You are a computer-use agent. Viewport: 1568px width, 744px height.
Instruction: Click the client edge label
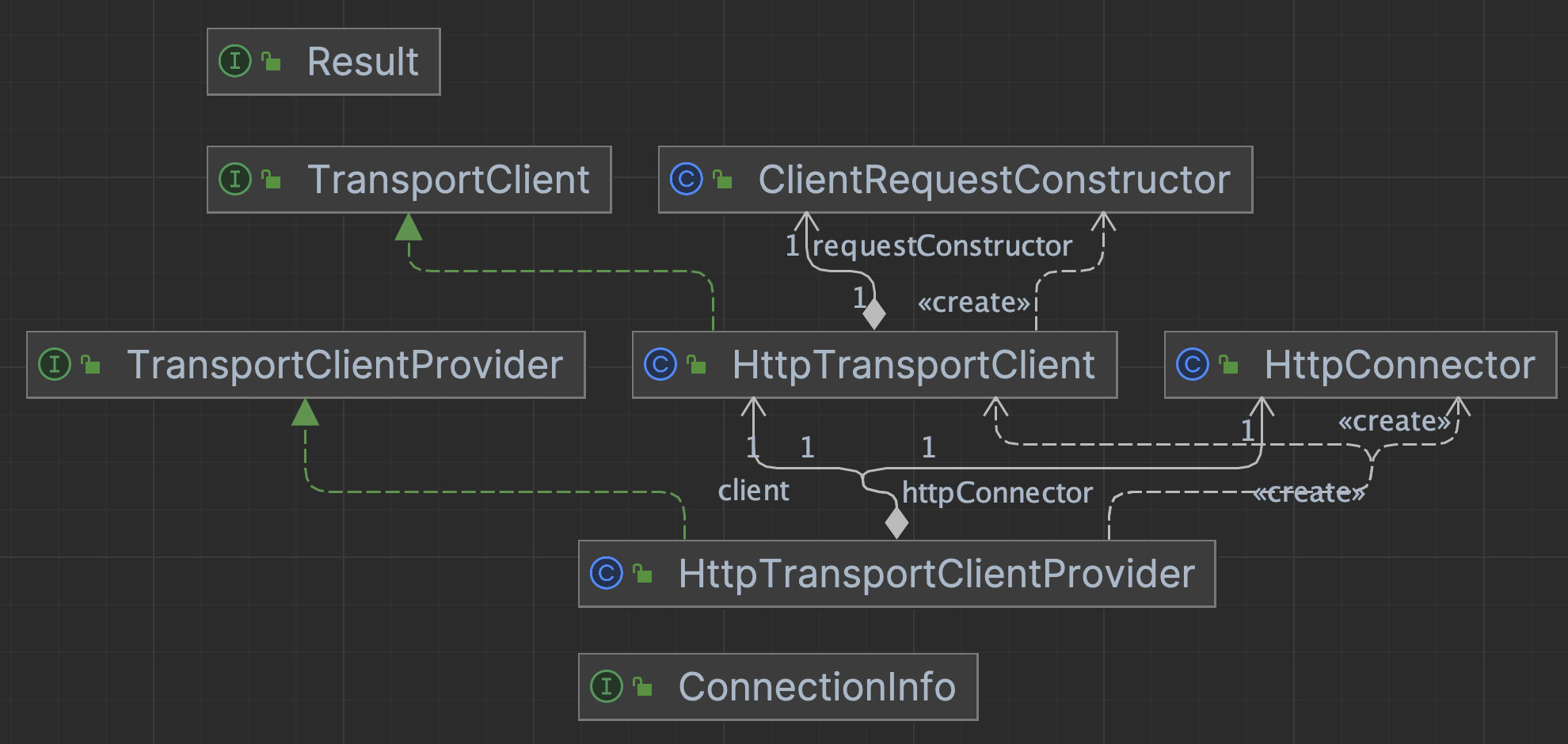coord(753,492)
